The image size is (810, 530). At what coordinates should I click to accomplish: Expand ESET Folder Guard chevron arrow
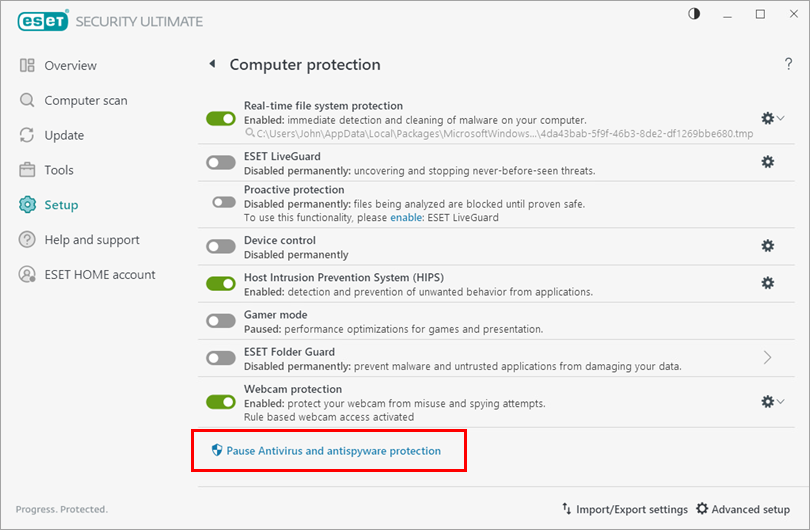(768, 357)
